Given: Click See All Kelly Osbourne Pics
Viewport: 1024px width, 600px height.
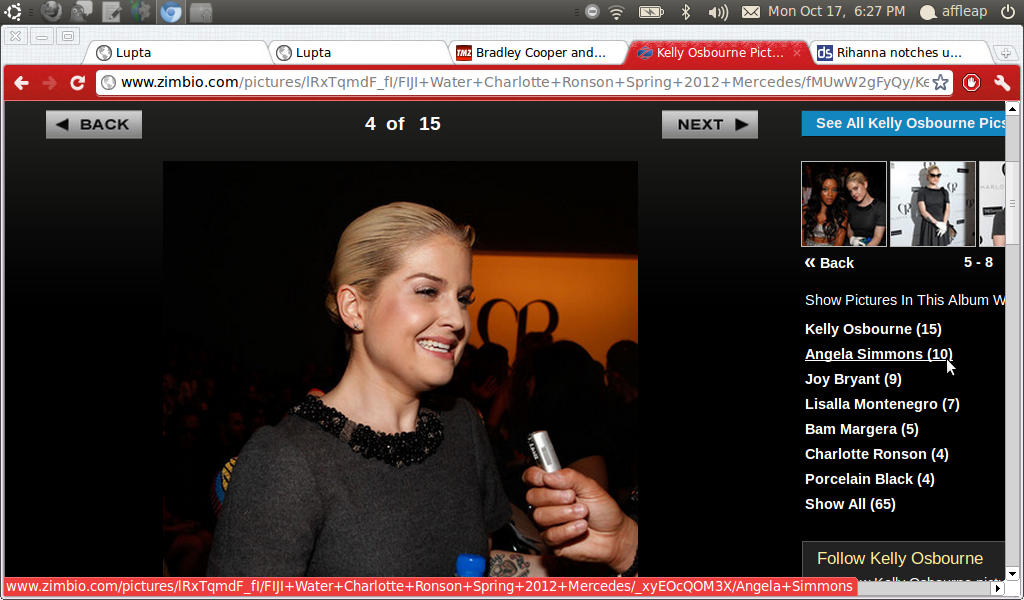Looking at the screenshot, I should click(x=903, y=123).
